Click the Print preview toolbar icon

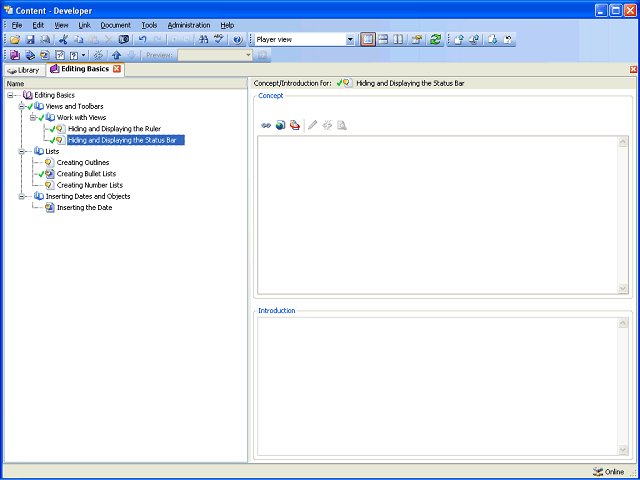45,40
